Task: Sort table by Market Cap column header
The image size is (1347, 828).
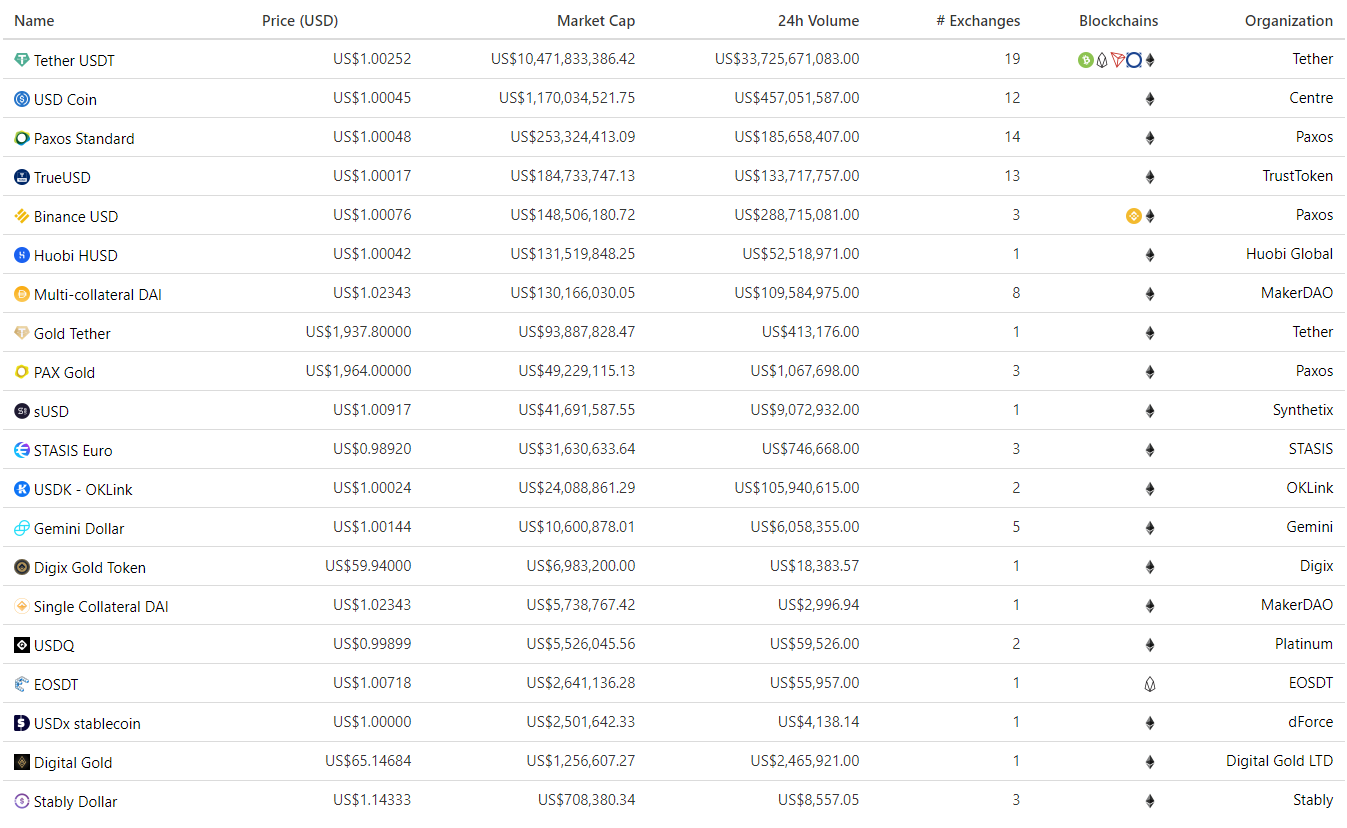Action: [x=595, y=21]
